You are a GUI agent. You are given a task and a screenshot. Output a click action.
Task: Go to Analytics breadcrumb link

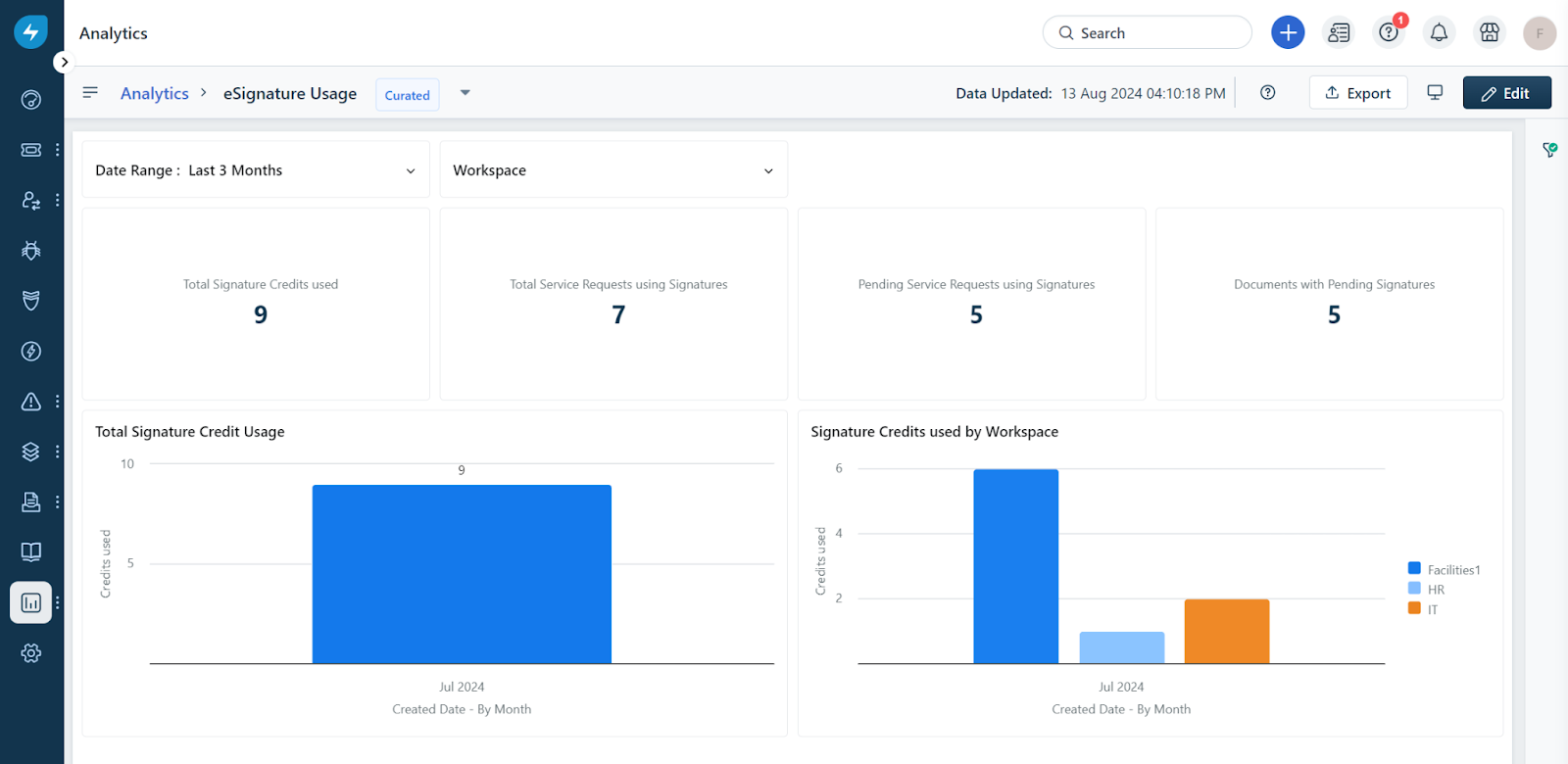[x=155, y=93]
